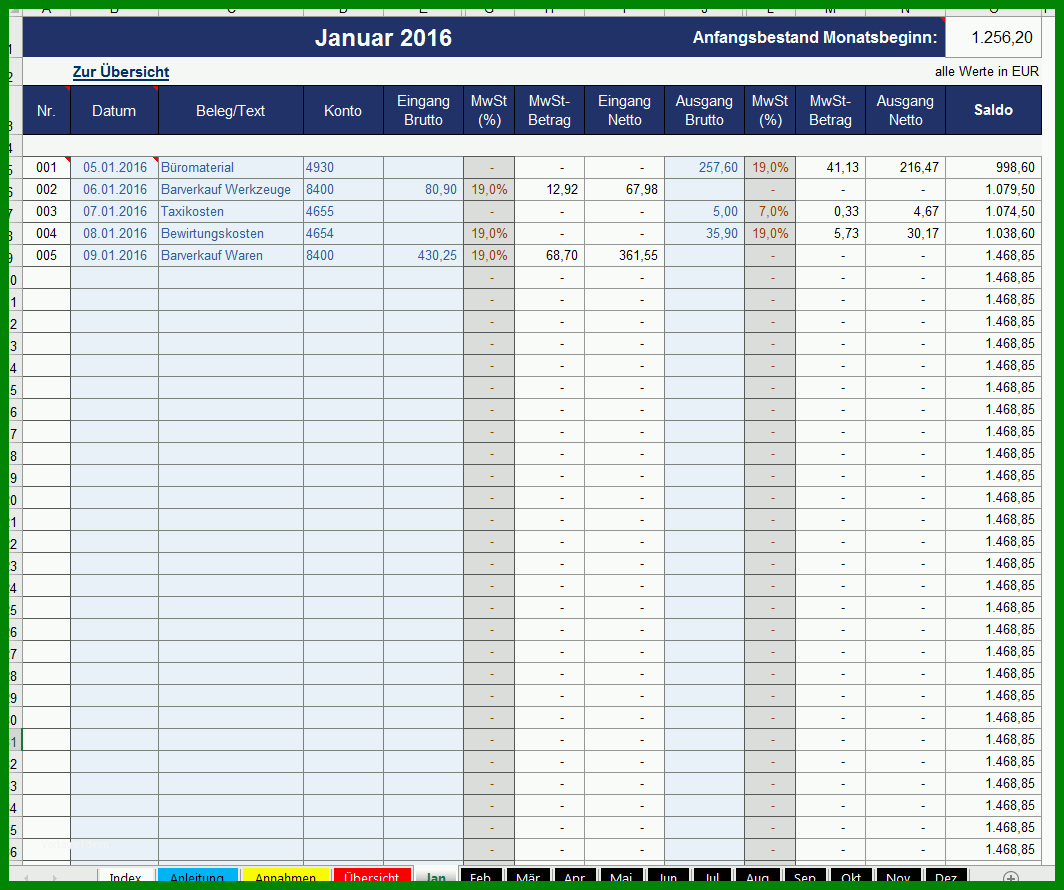Screen dimensions: 1064x890
Task: Select Eingang Brutto cell 430,25
Action: 423,256
